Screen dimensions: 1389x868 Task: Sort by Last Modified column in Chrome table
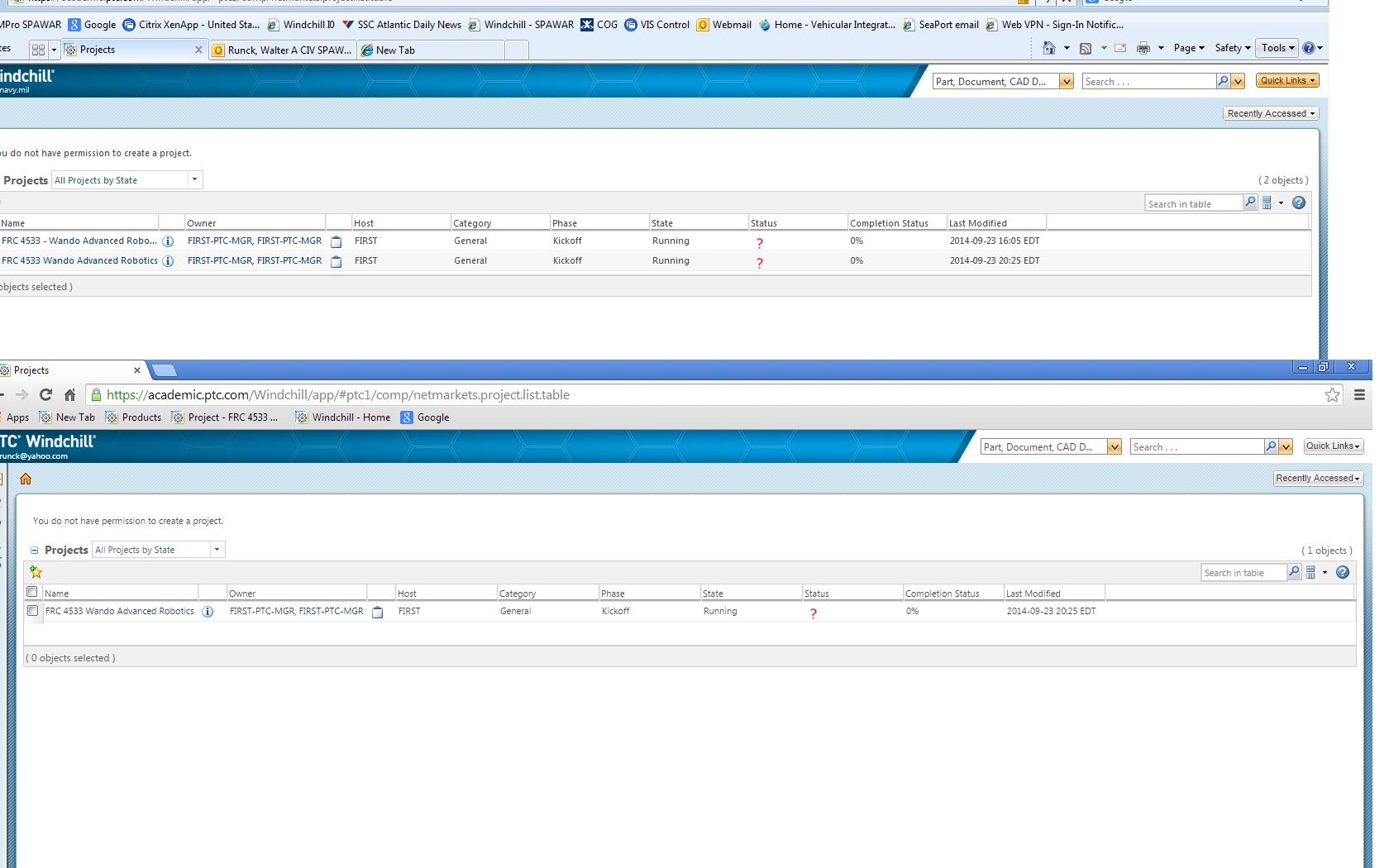click(x=1054, y=594)
